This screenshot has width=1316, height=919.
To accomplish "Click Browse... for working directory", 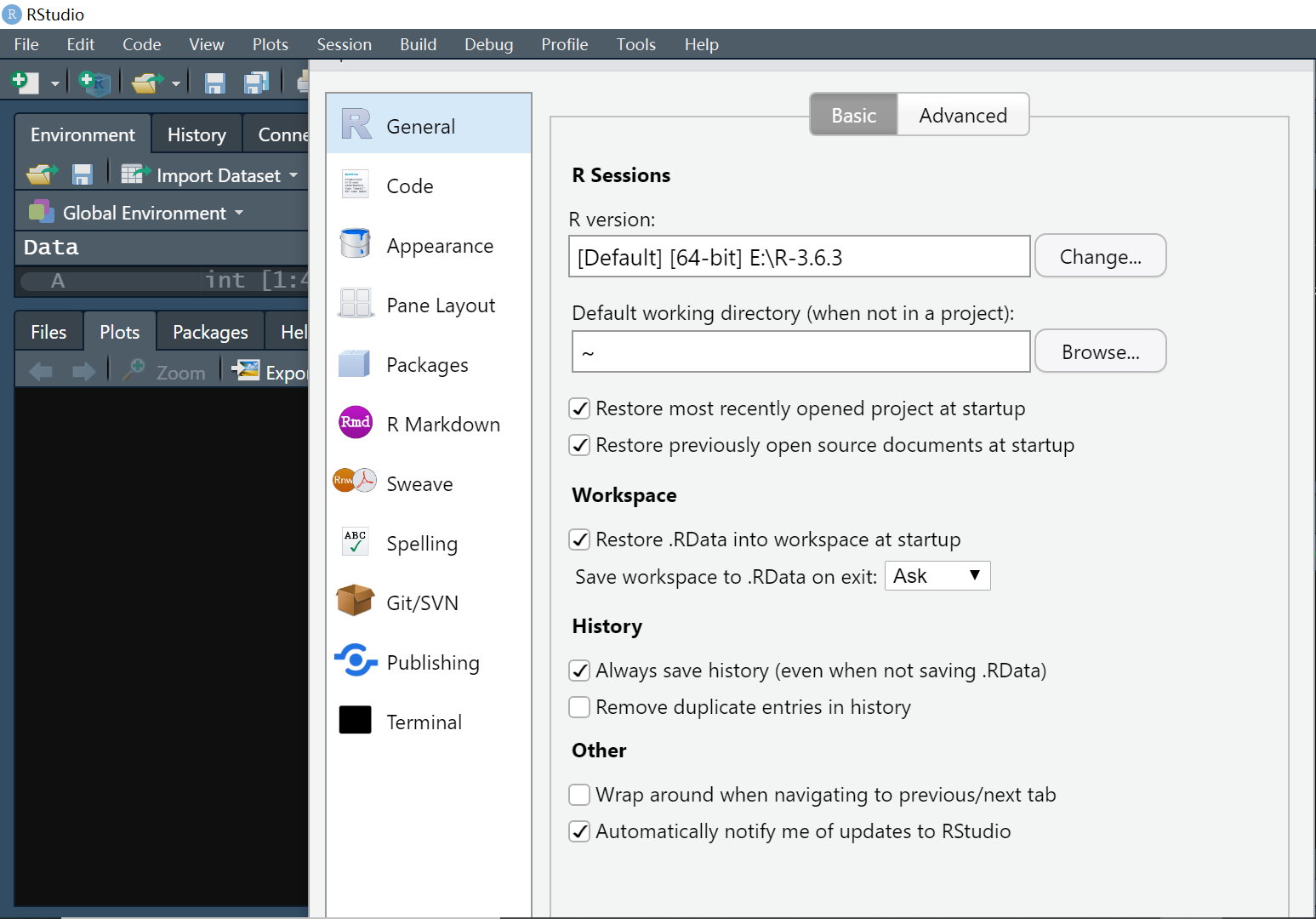I will tap(1100, 351).
